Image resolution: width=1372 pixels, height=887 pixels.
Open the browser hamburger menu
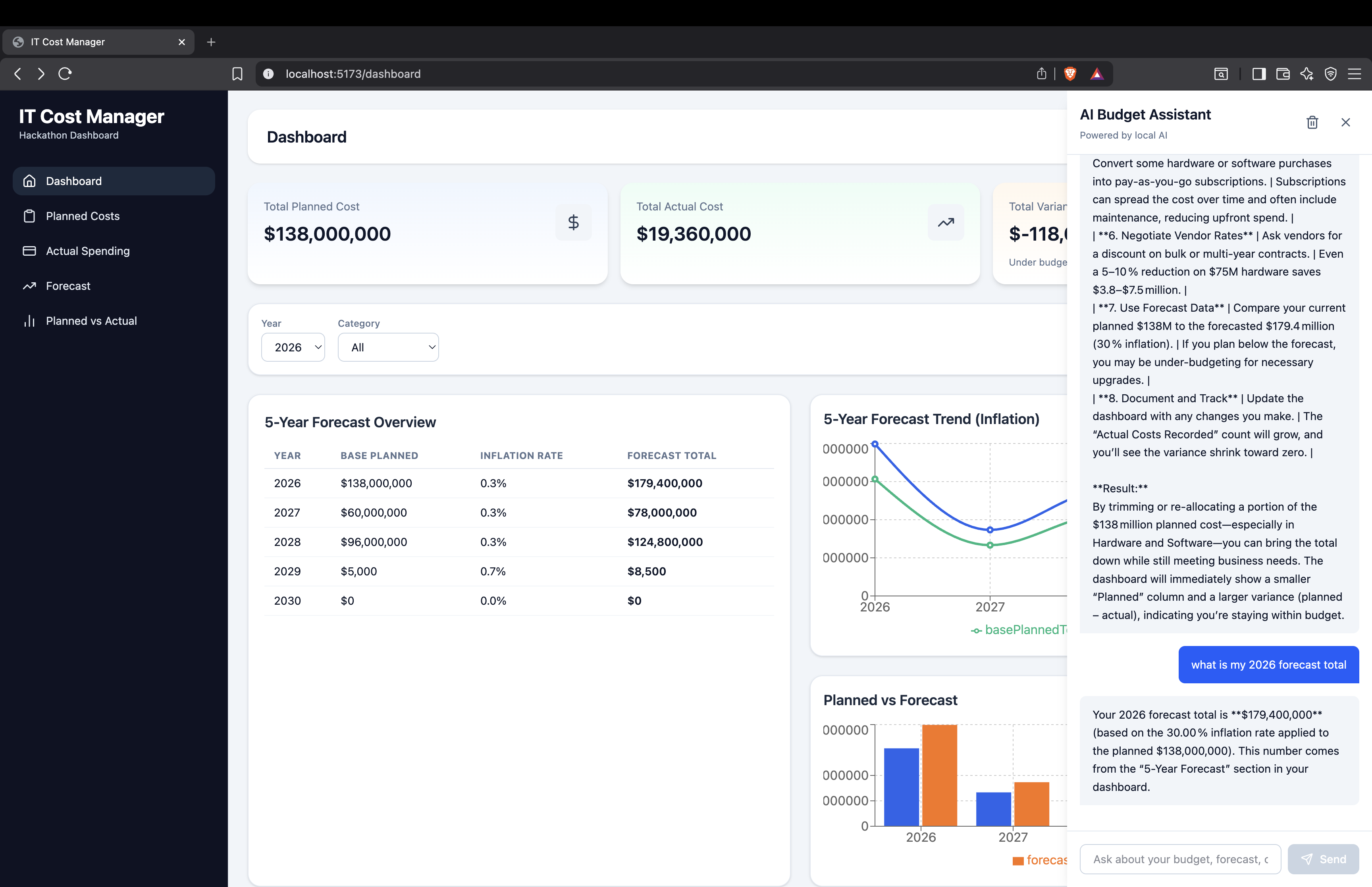click(x=1354, y=74)
